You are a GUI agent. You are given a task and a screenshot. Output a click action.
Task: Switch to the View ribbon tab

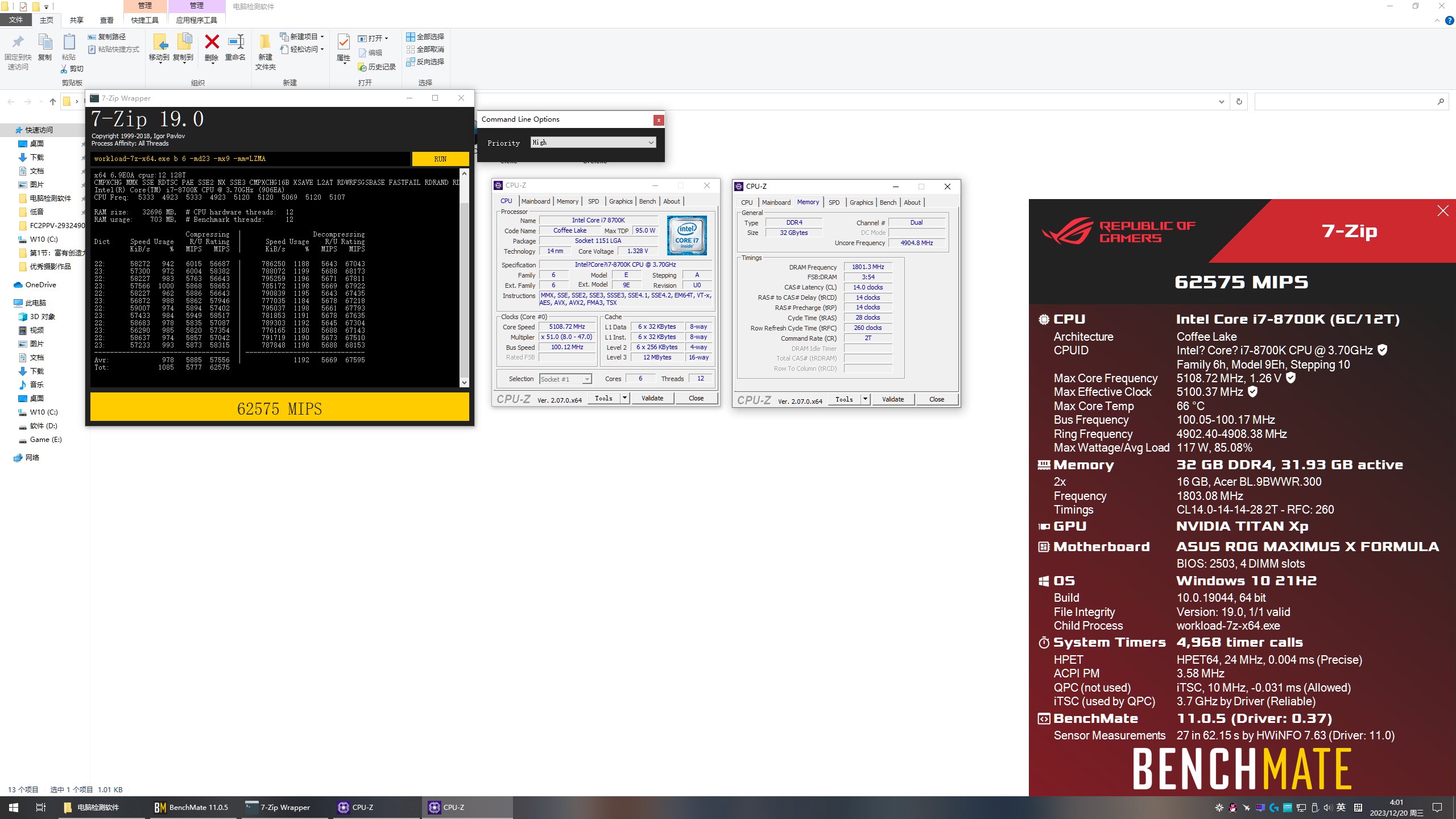[x=107, y=20]
